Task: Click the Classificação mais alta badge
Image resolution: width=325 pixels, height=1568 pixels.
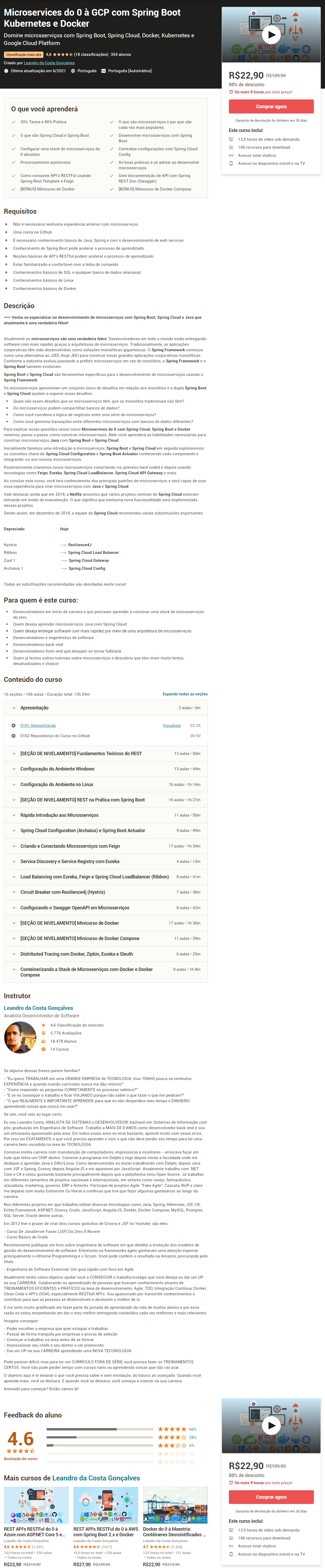Action: coord(24,55)
